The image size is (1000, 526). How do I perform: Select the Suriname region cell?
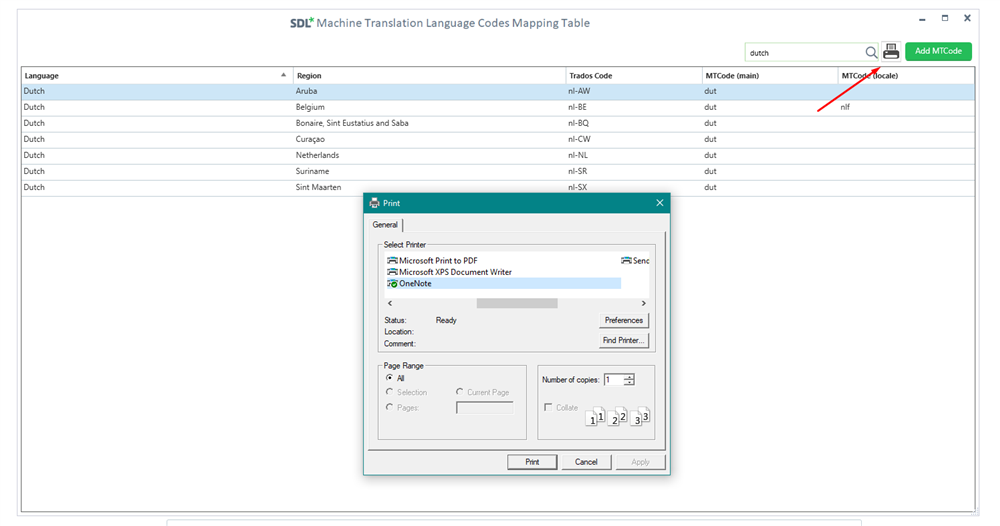(x=429, y=171)
